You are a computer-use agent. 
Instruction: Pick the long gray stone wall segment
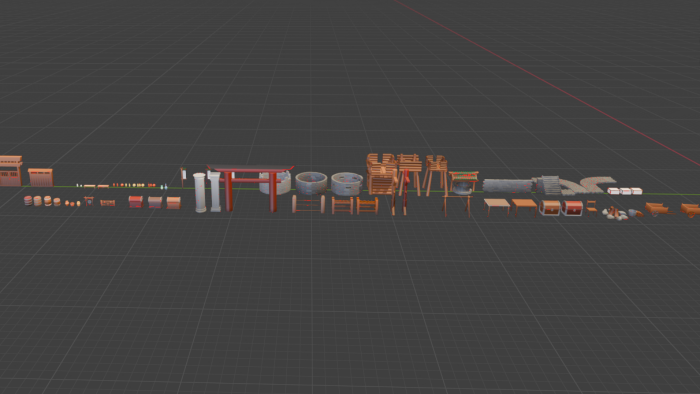click(508, 186)
